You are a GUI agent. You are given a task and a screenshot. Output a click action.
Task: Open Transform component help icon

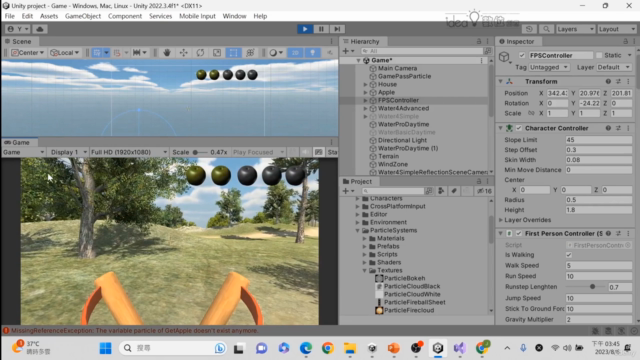point(608,82)
